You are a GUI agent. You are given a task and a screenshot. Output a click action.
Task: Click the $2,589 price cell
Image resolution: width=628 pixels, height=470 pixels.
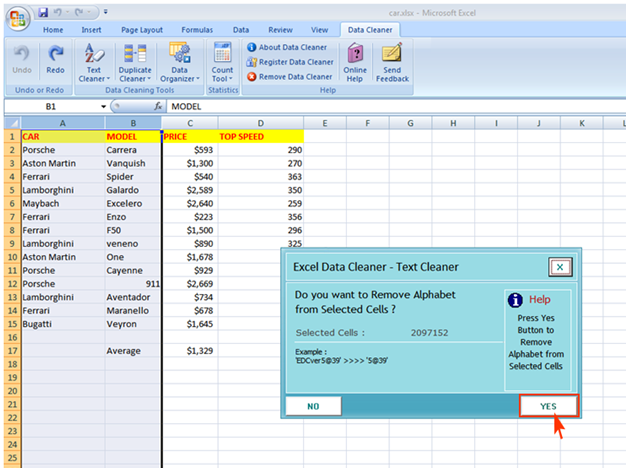pos(190,190)
